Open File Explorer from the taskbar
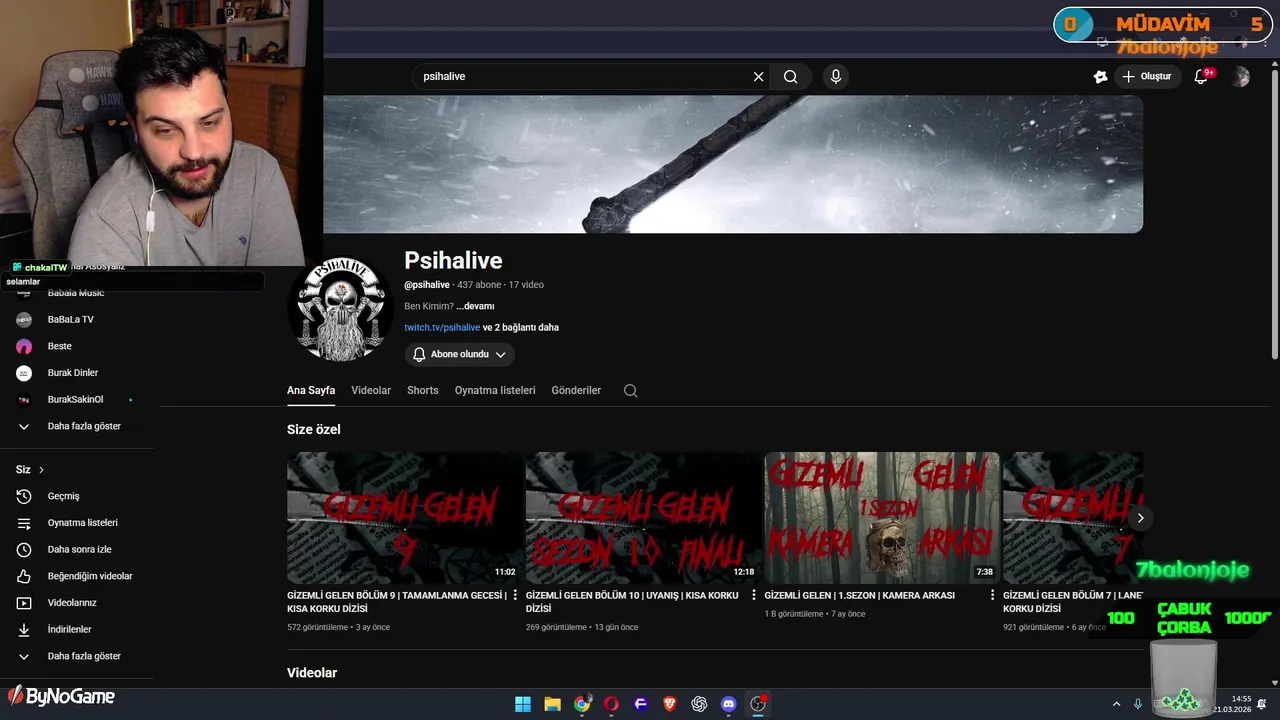 point(552,704)
